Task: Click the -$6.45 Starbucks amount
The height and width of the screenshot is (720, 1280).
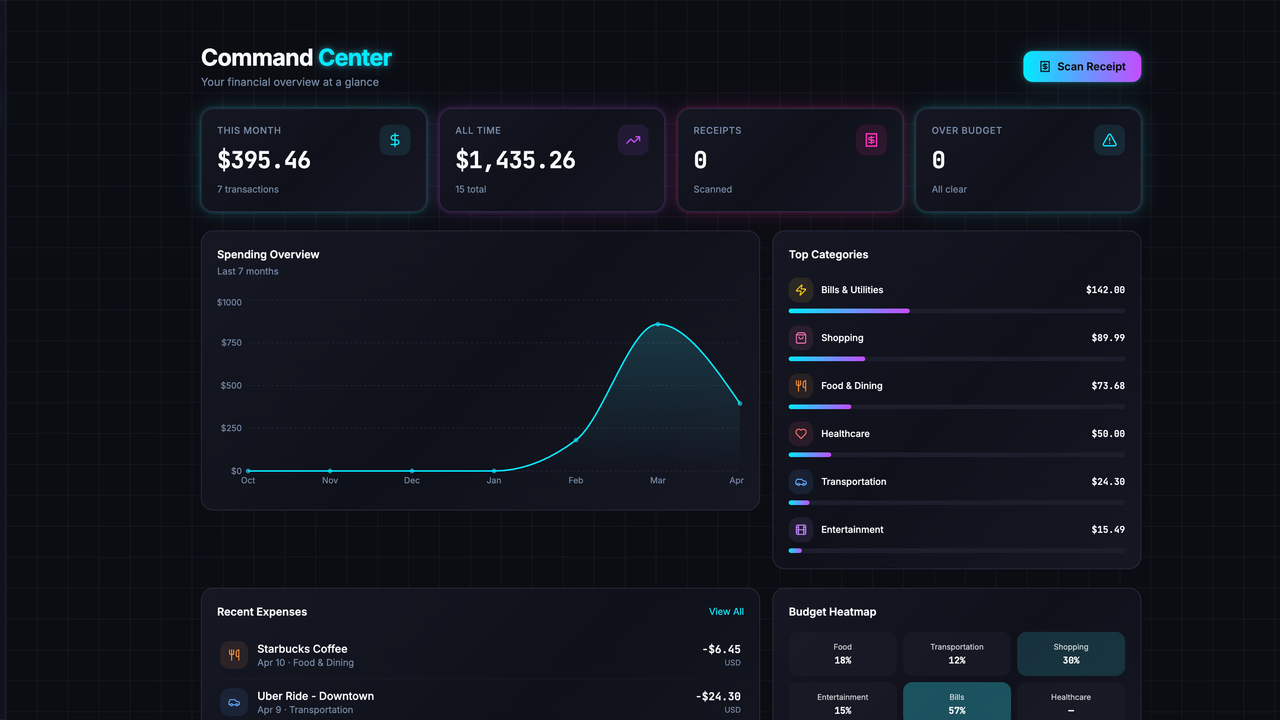Action: 721,649
